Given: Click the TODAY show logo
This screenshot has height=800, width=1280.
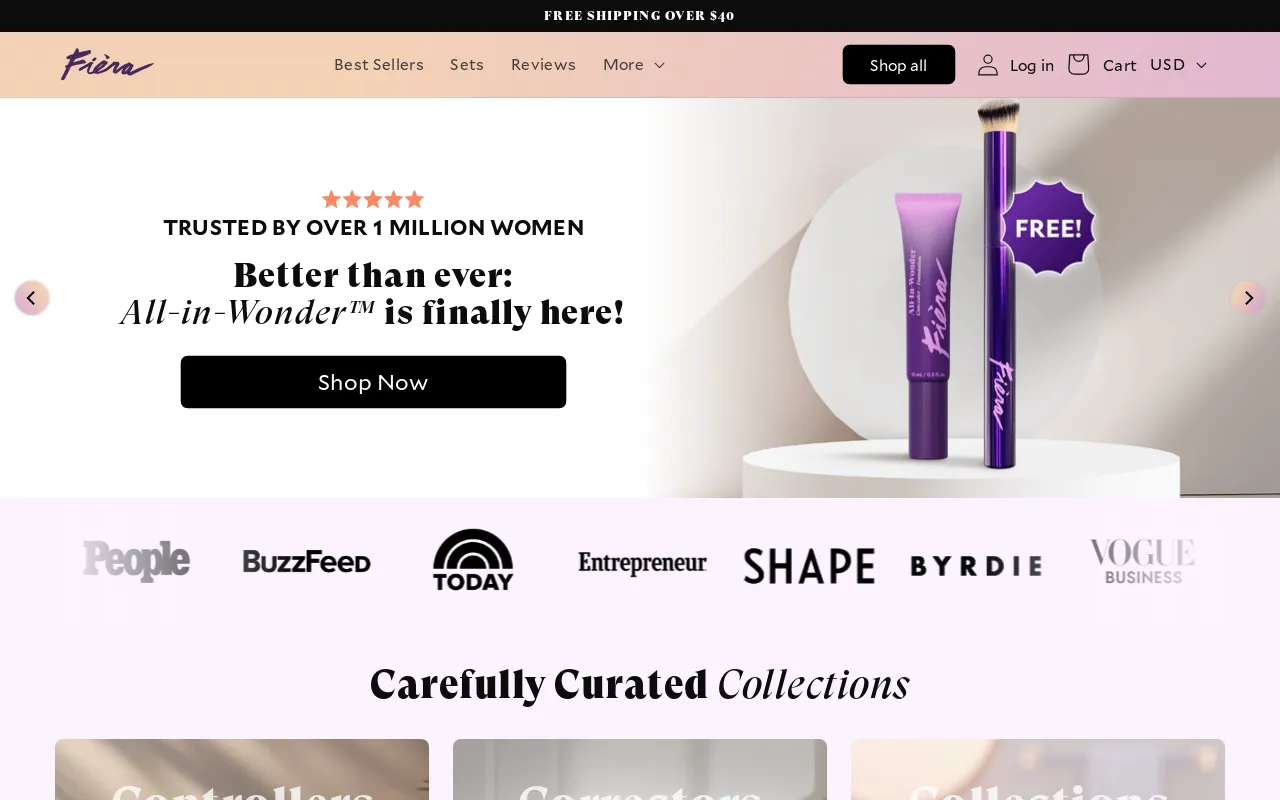Looking at the screenshot, I should [473, 560].
